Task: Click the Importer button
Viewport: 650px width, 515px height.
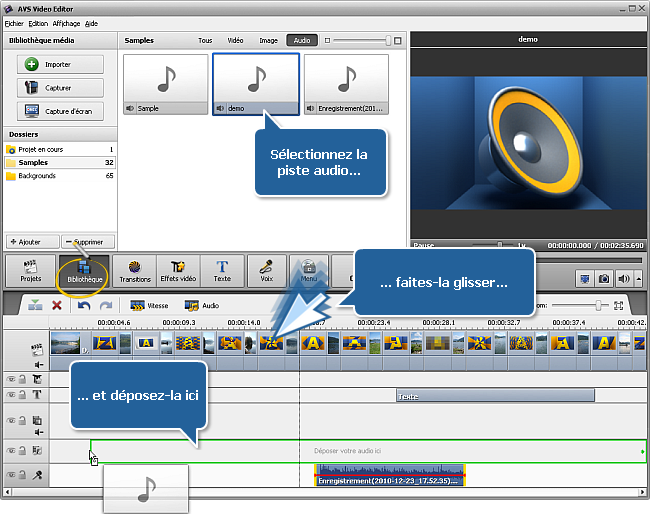Action: point(60,64)
